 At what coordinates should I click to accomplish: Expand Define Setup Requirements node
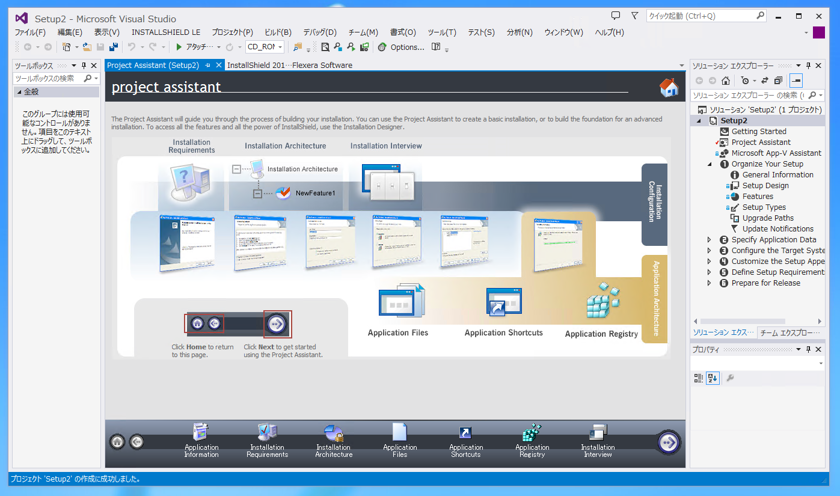click(709, 272)
